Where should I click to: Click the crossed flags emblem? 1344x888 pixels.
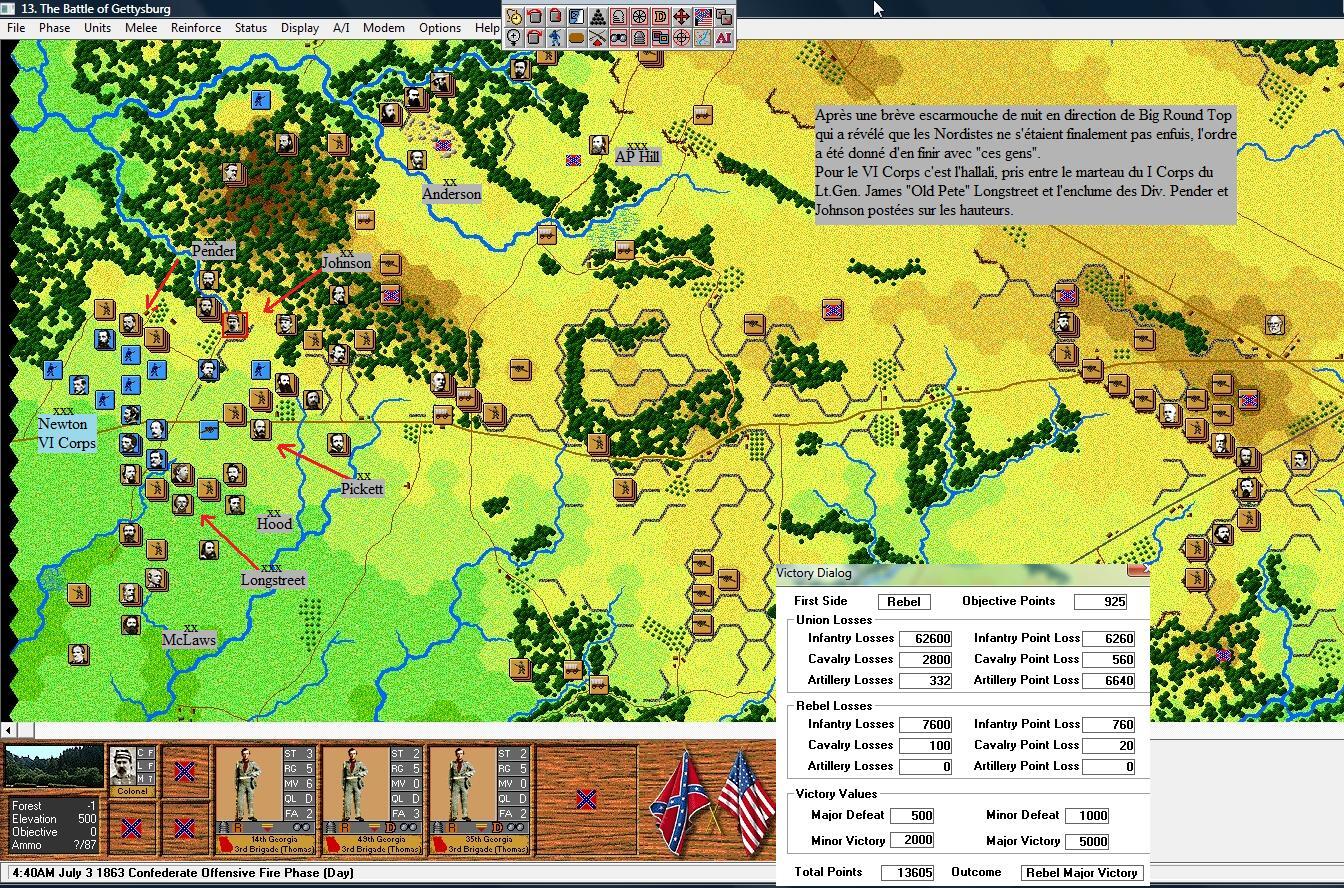pyautogui.click(x=711, y=803)
